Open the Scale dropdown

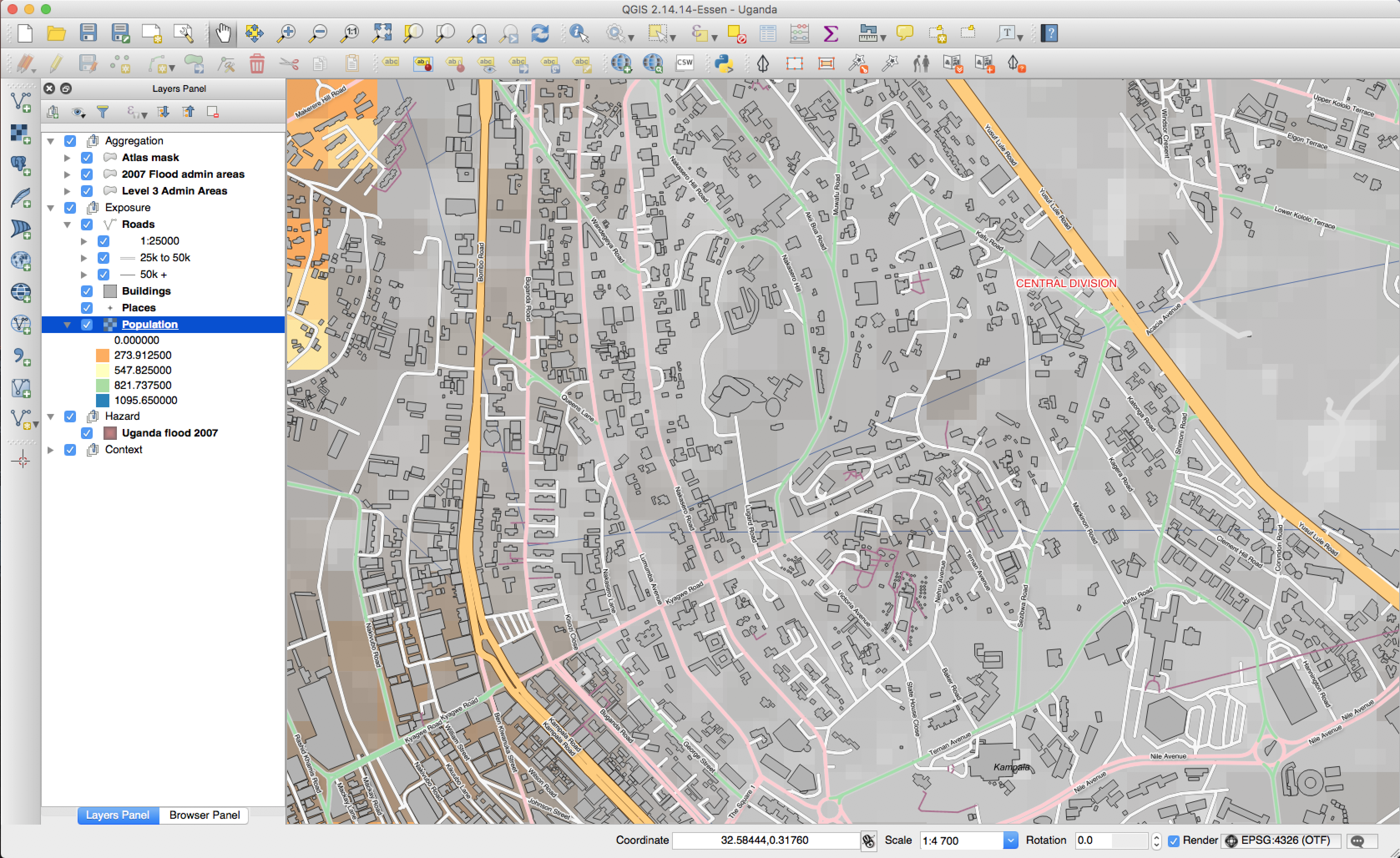[1010, 840]
